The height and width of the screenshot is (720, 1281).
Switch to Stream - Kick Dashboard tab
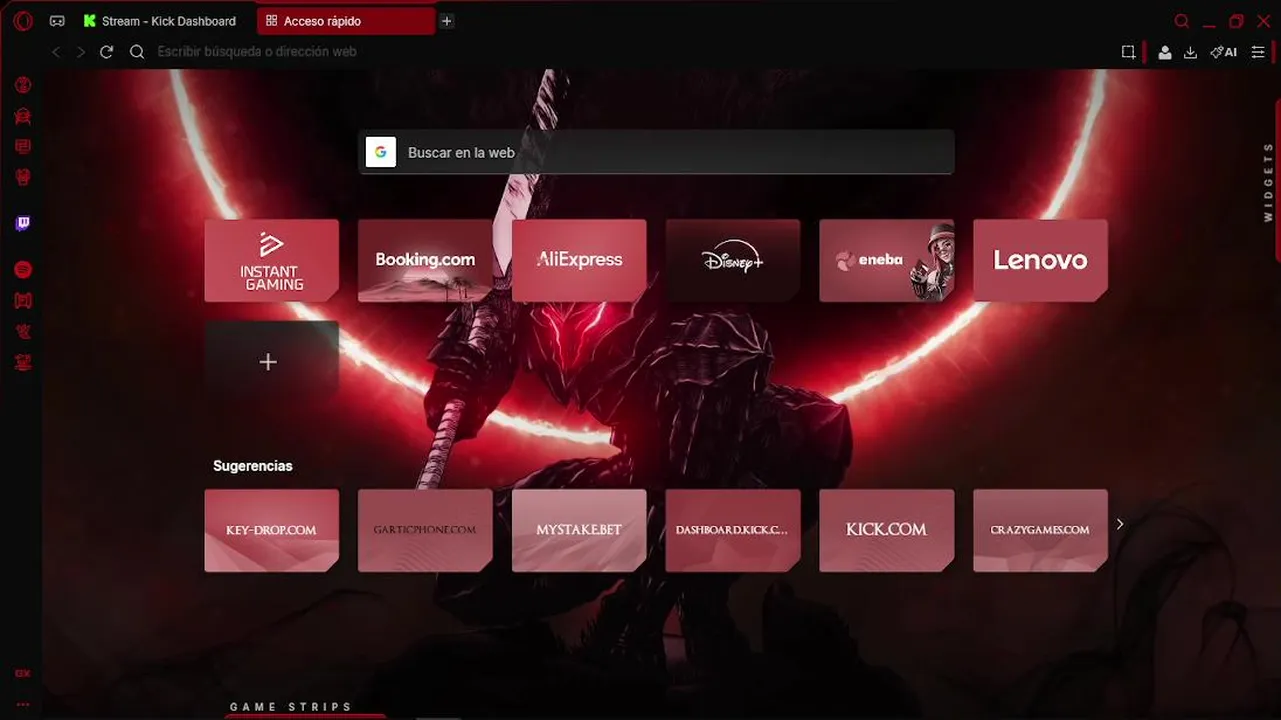(x=162, y=21)
